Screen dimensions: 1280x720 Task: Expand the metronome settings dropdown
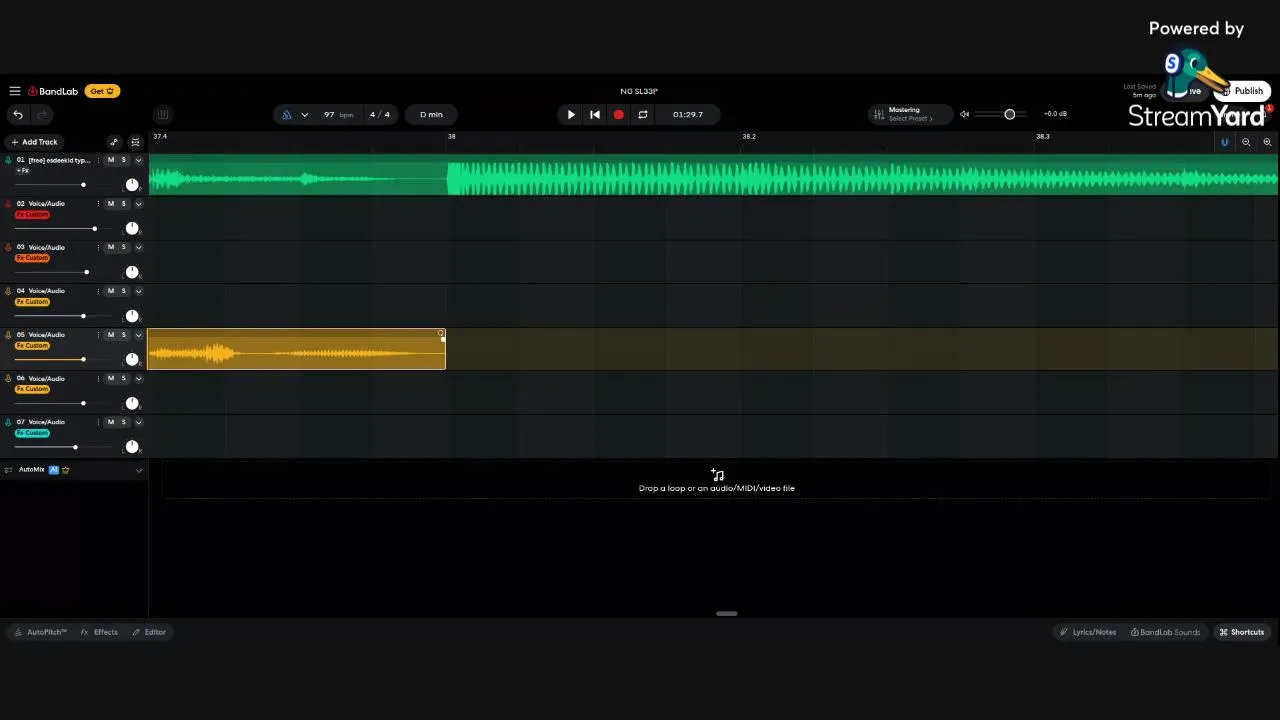click(304, 115)
